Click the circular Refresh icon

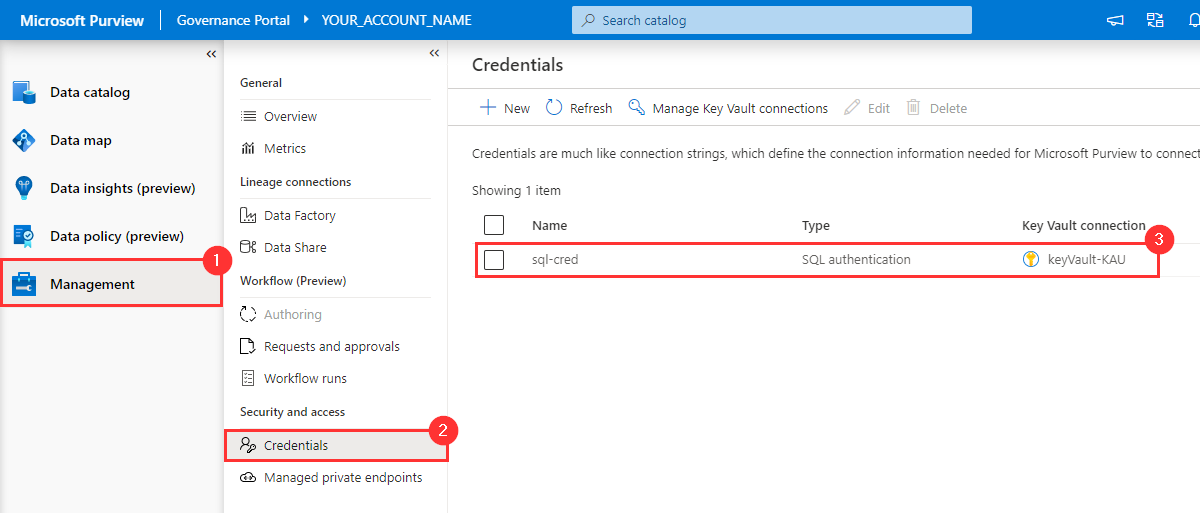point(554,107)
